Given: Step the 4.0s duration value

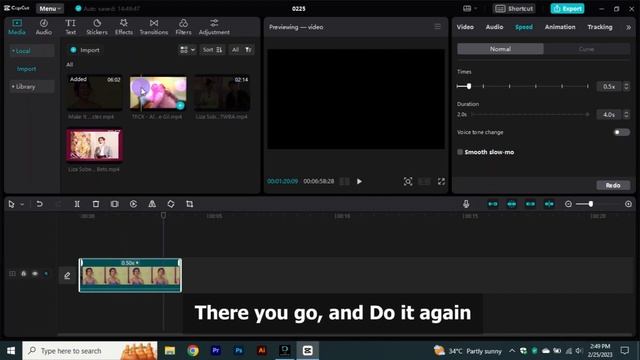Looking at the screenshot, I should coord(626,115).
